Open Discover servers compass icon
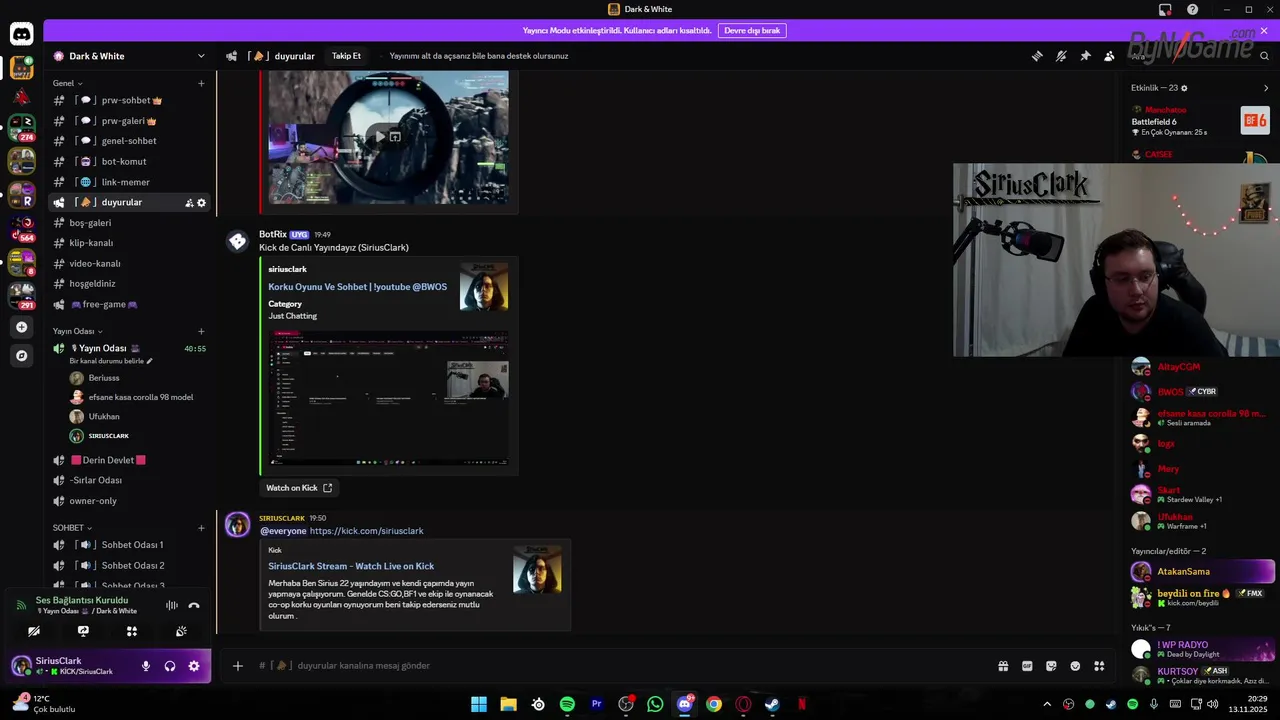1280x720 pixels. tap(21, 355)
